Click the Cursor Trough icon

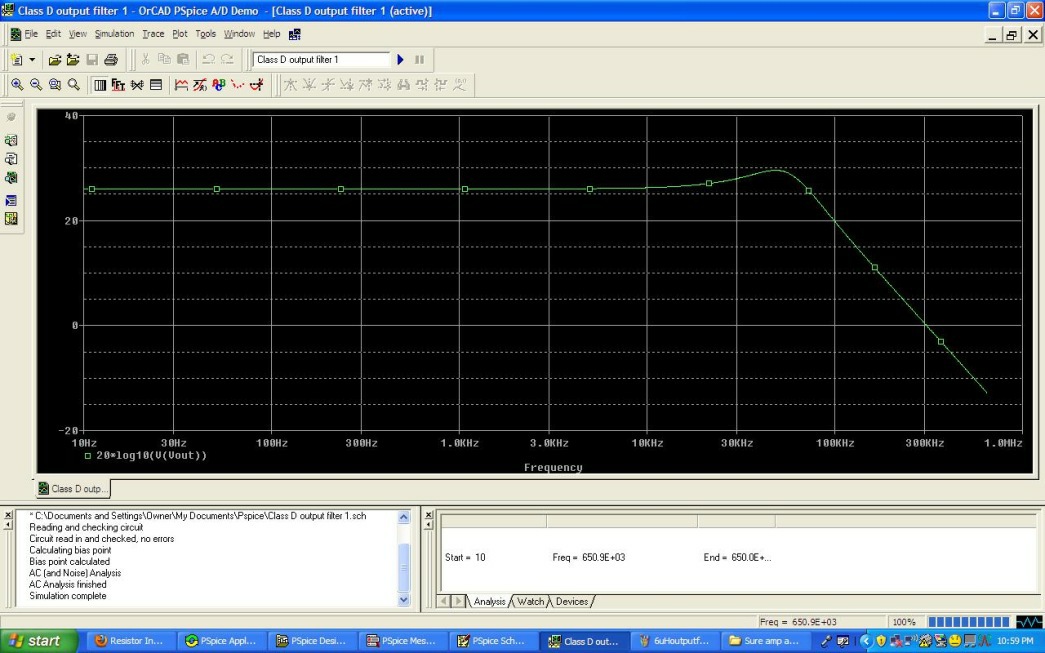click(309, 85)
